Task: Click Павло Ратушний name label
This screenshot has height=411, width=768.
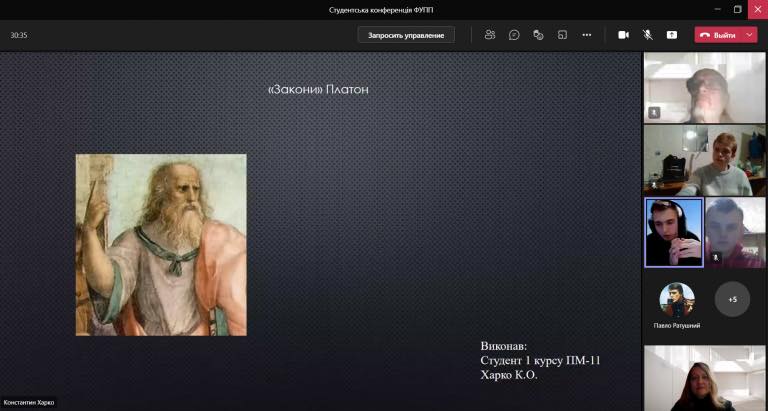Action: [x=677, y=325]
